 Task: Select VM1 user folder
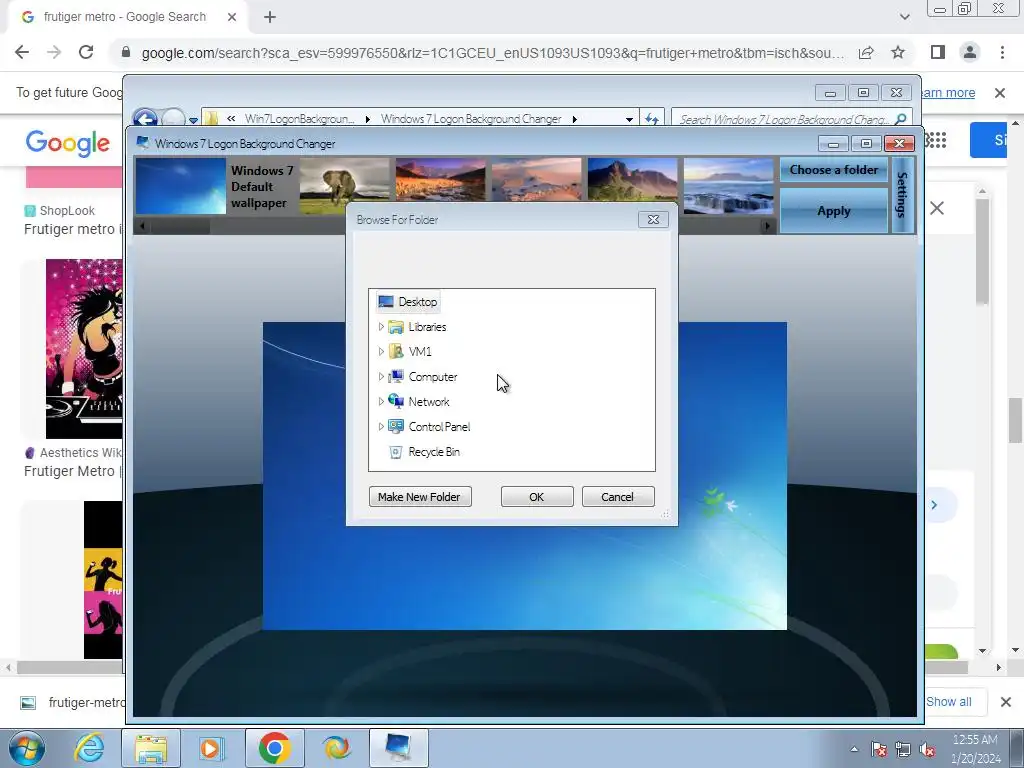[420, 351]
